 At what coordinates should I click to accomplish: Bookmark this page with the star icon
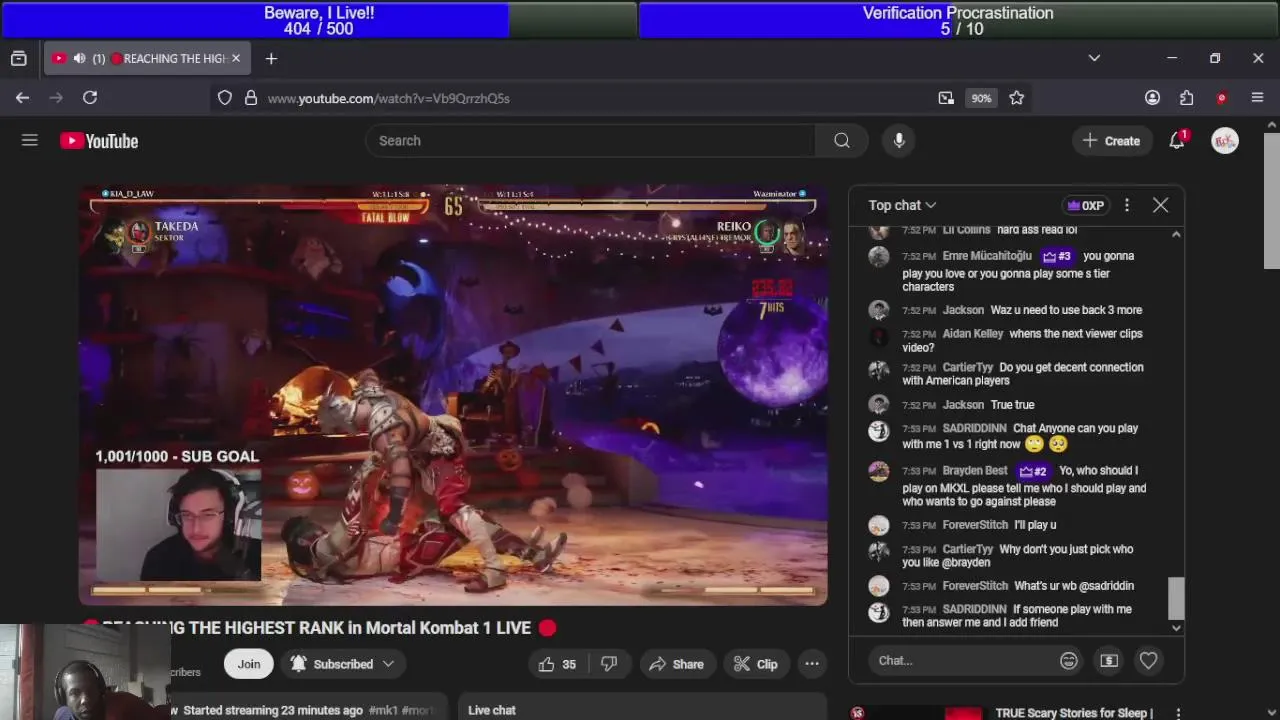(x=1017, y=98)
